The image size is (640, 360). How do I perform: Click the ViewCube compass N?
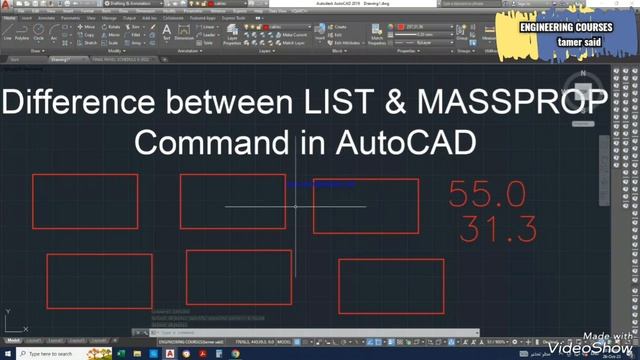583,73
